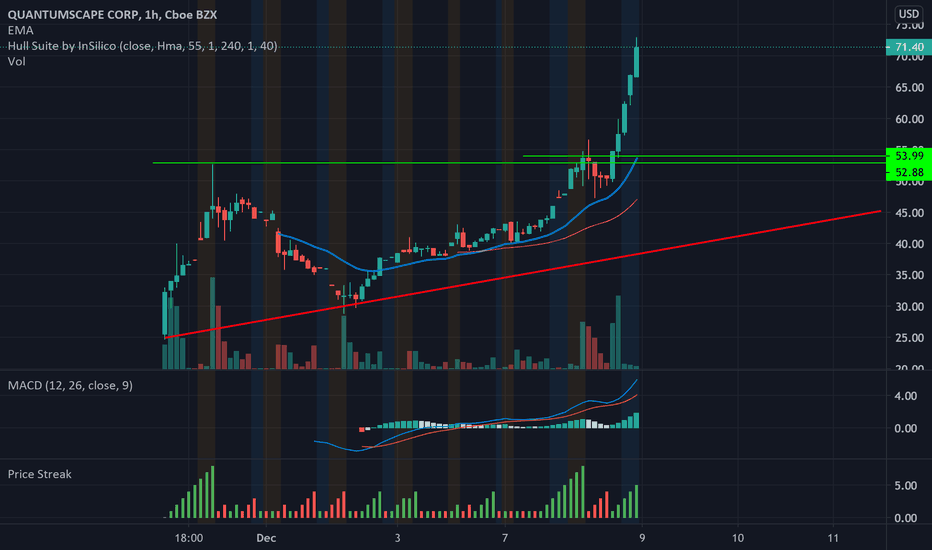Select the 53.99 green price label
The width and height of the screenshot is (932, 550).
[x=909, y=156]
